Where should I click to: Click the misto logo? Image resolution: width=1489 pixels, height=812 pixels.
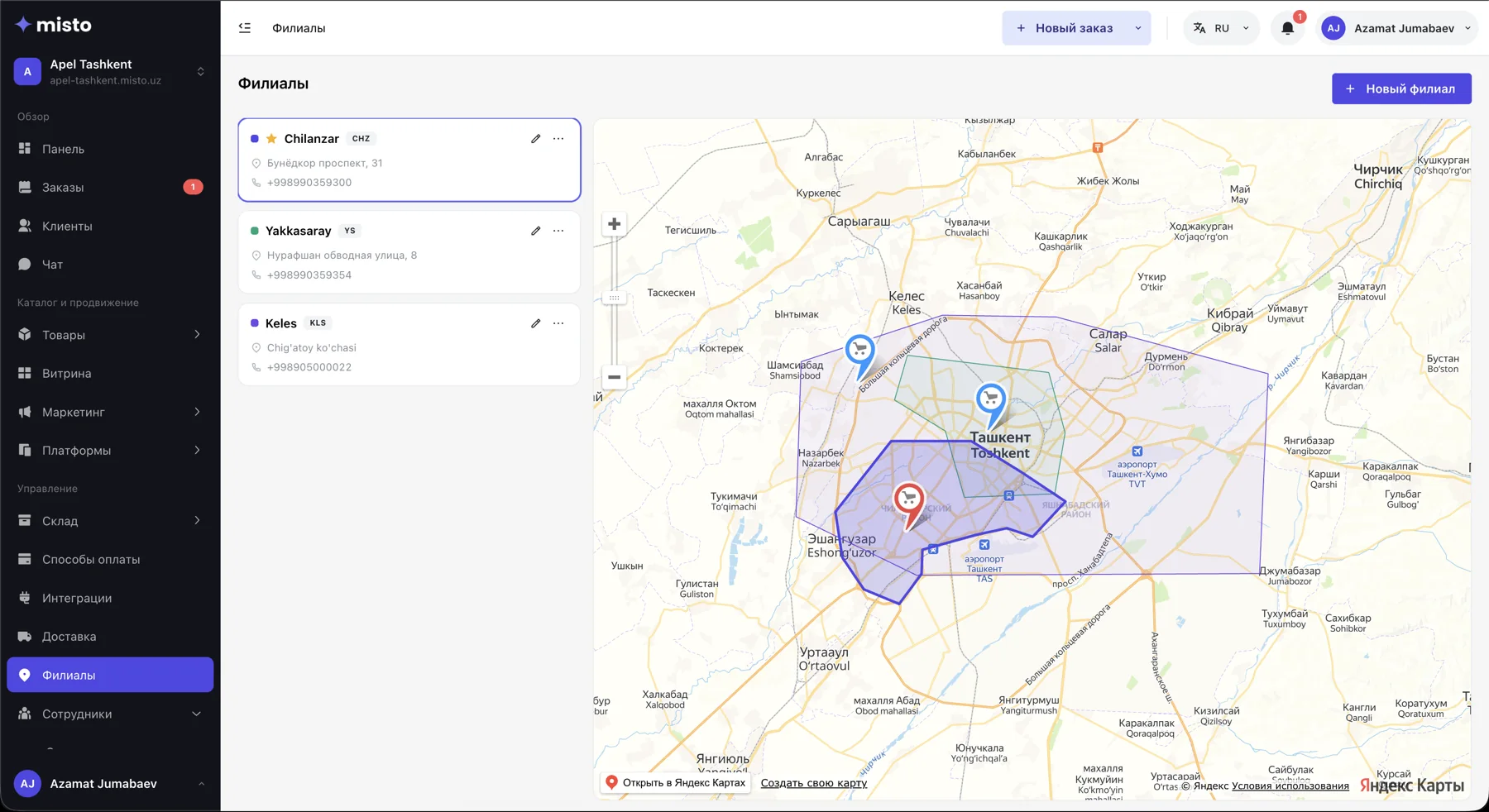(x=54, y=25)
